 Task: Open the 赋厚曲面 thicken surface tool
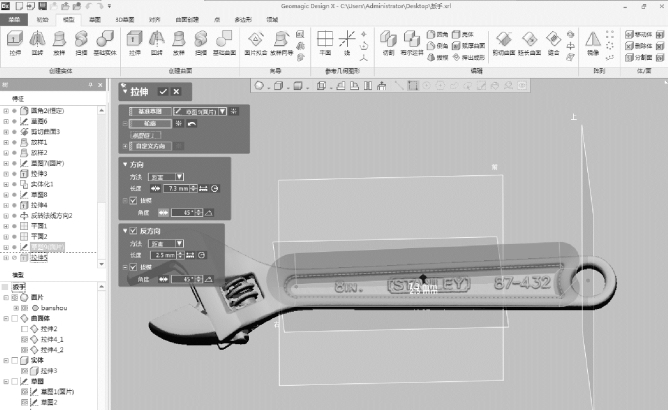point(468,46)
